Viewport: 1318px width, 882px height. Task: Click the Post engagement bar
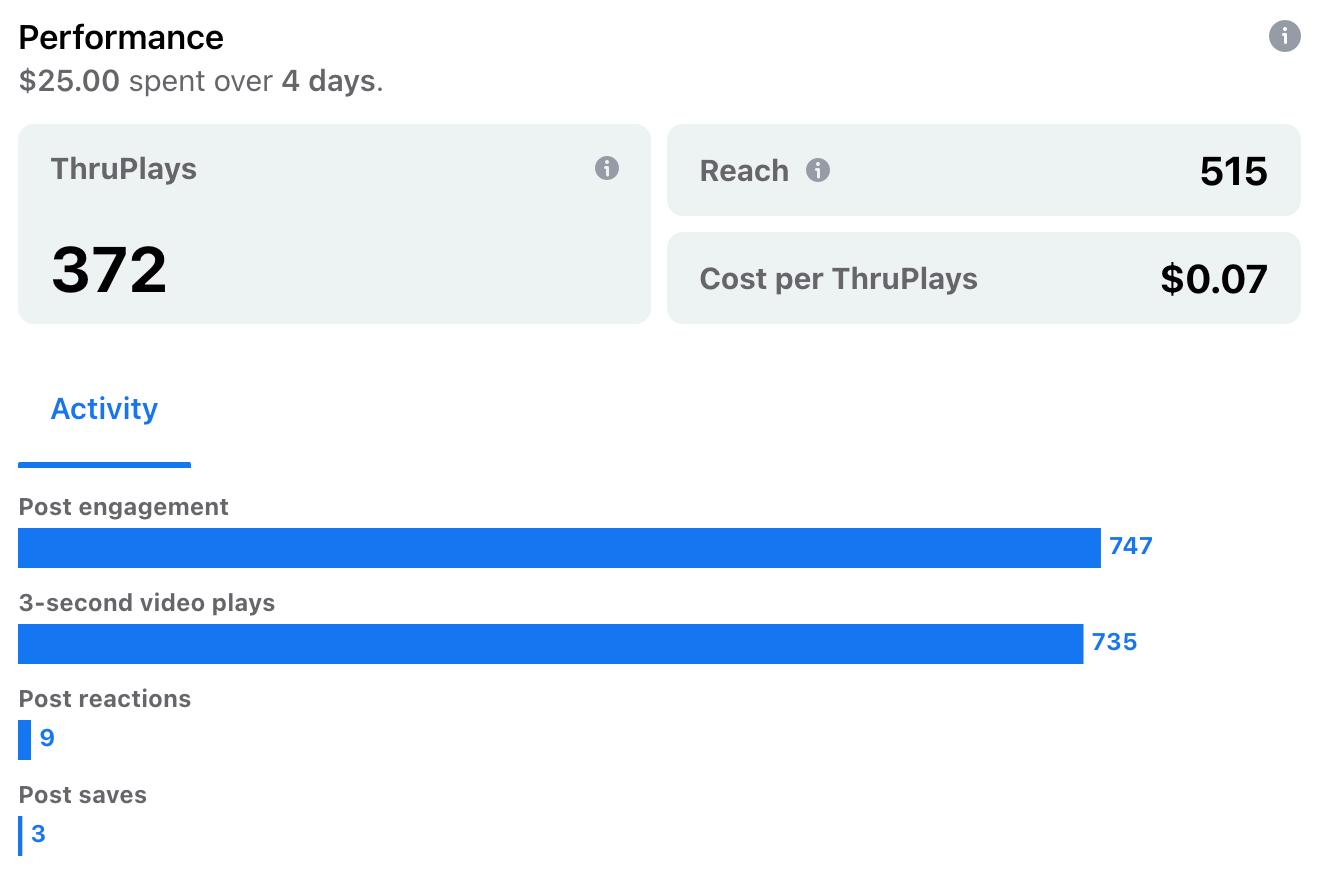(559, 548)
